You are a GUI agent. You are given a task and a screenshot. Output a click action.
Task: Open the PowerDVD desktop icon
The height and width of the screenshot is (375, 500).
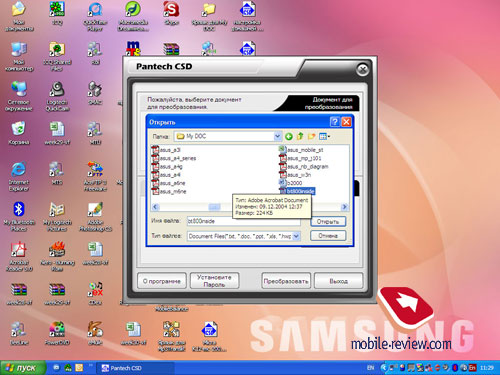pos(57,333)
